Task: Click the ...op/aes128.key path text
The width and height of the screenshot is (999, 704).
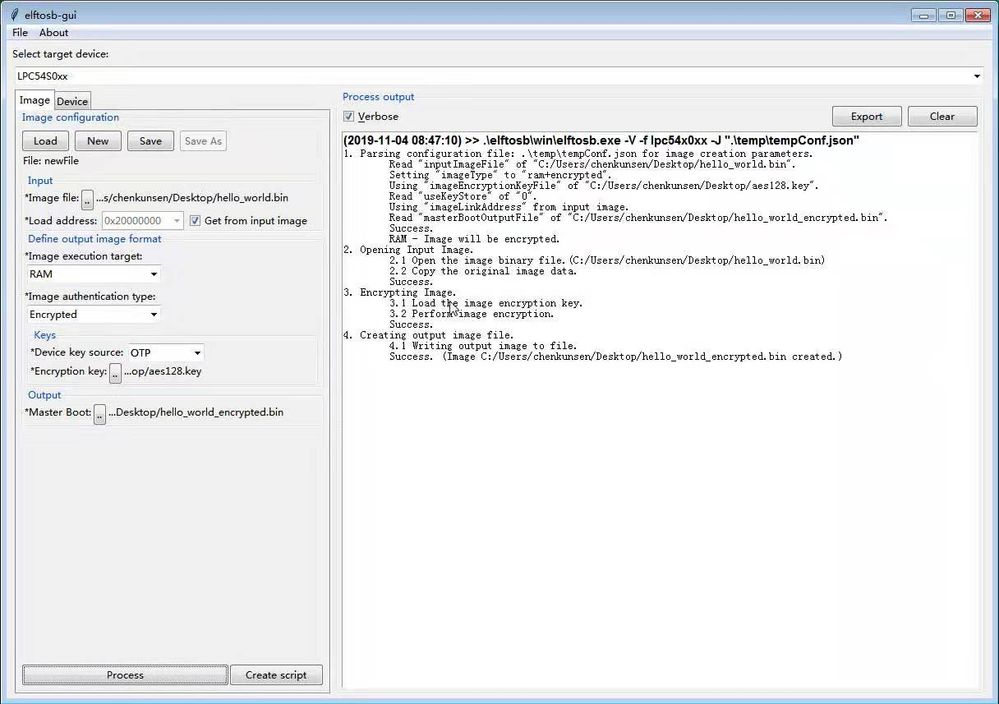Action: tap(162, 371)
